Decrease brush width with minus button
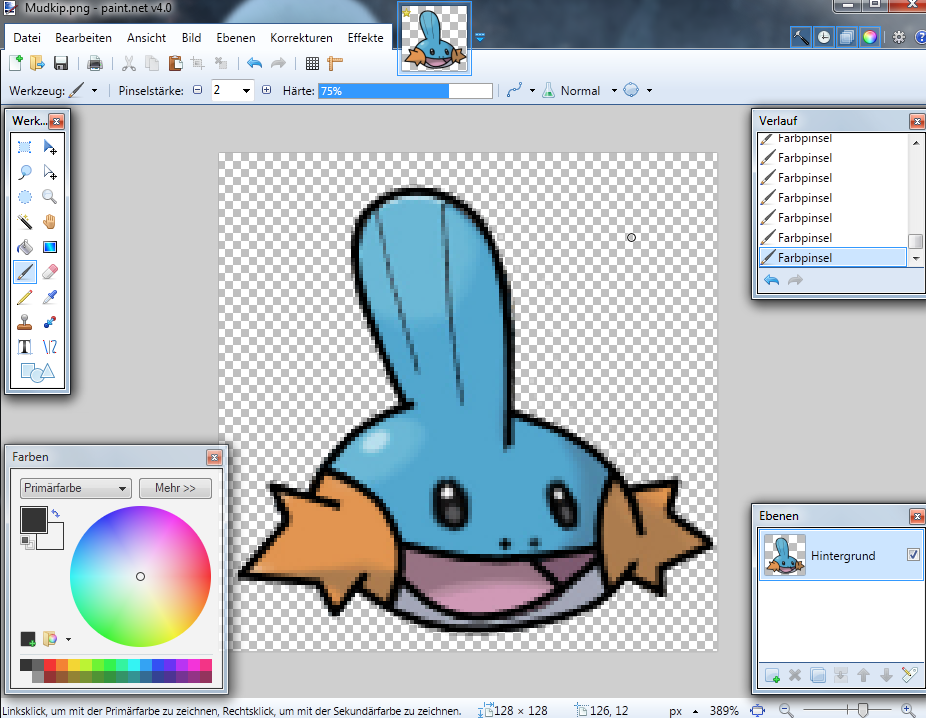 [198, 90]
